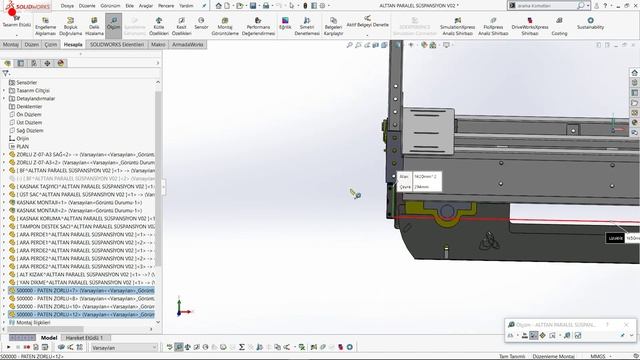Click the Sigma icon in bottom toolbar
640x360 pixels.
tap(242, 347)
